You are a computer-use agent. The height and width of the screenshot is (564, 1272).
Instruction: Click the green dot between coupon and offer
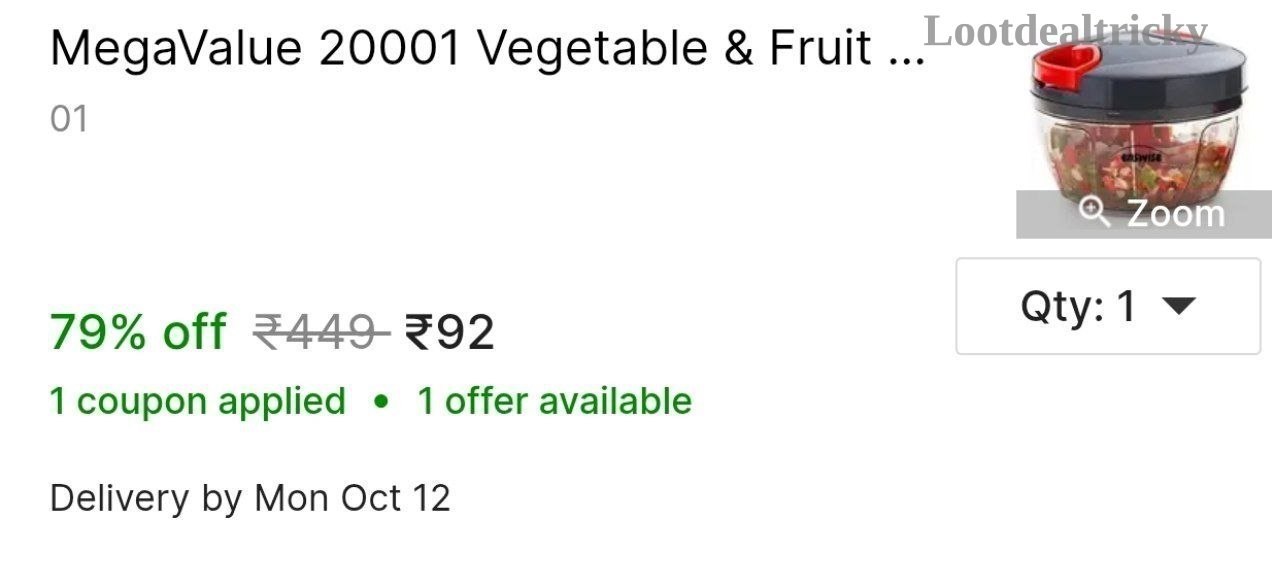[380, 402]
